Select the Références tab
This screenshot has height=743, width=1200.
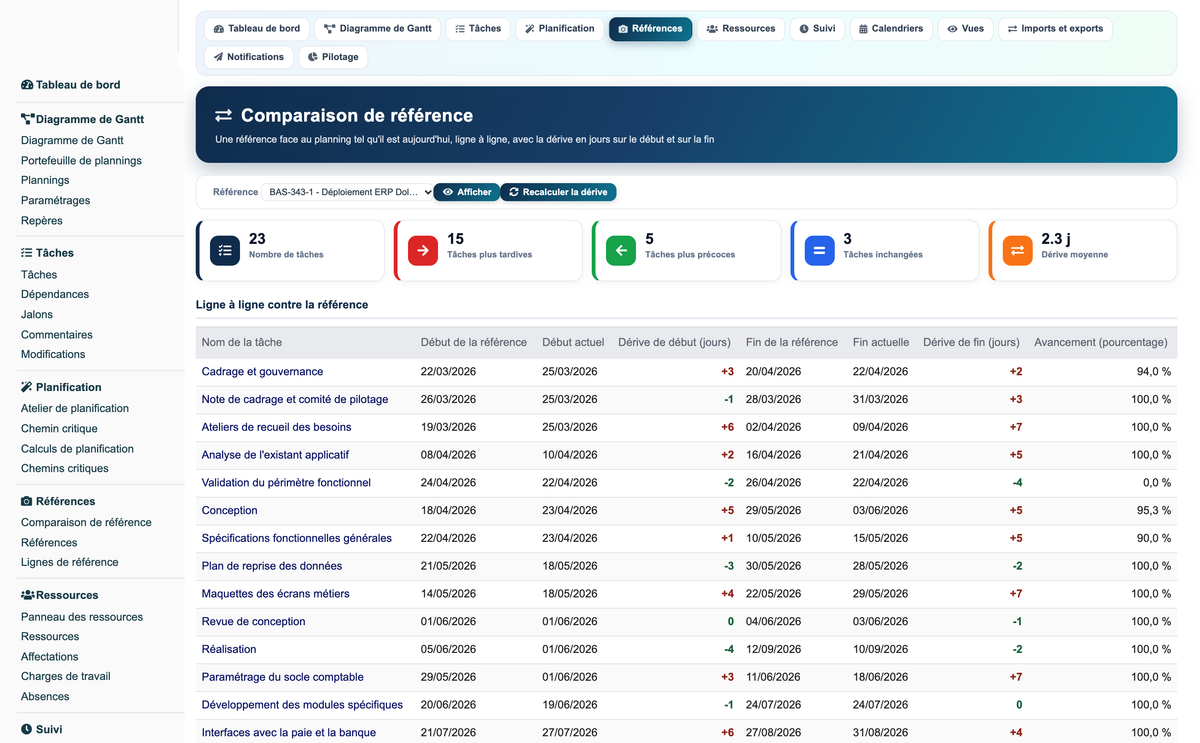point(650,29)
